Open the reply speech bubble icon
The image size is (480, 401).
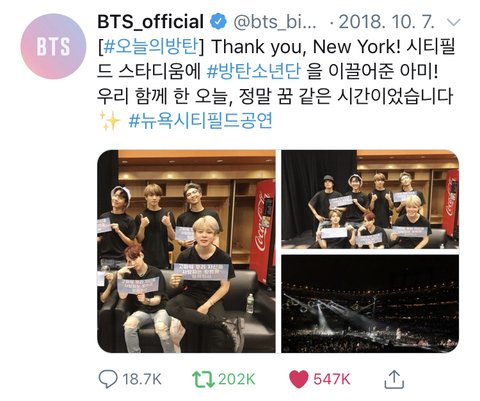(108, 379)
